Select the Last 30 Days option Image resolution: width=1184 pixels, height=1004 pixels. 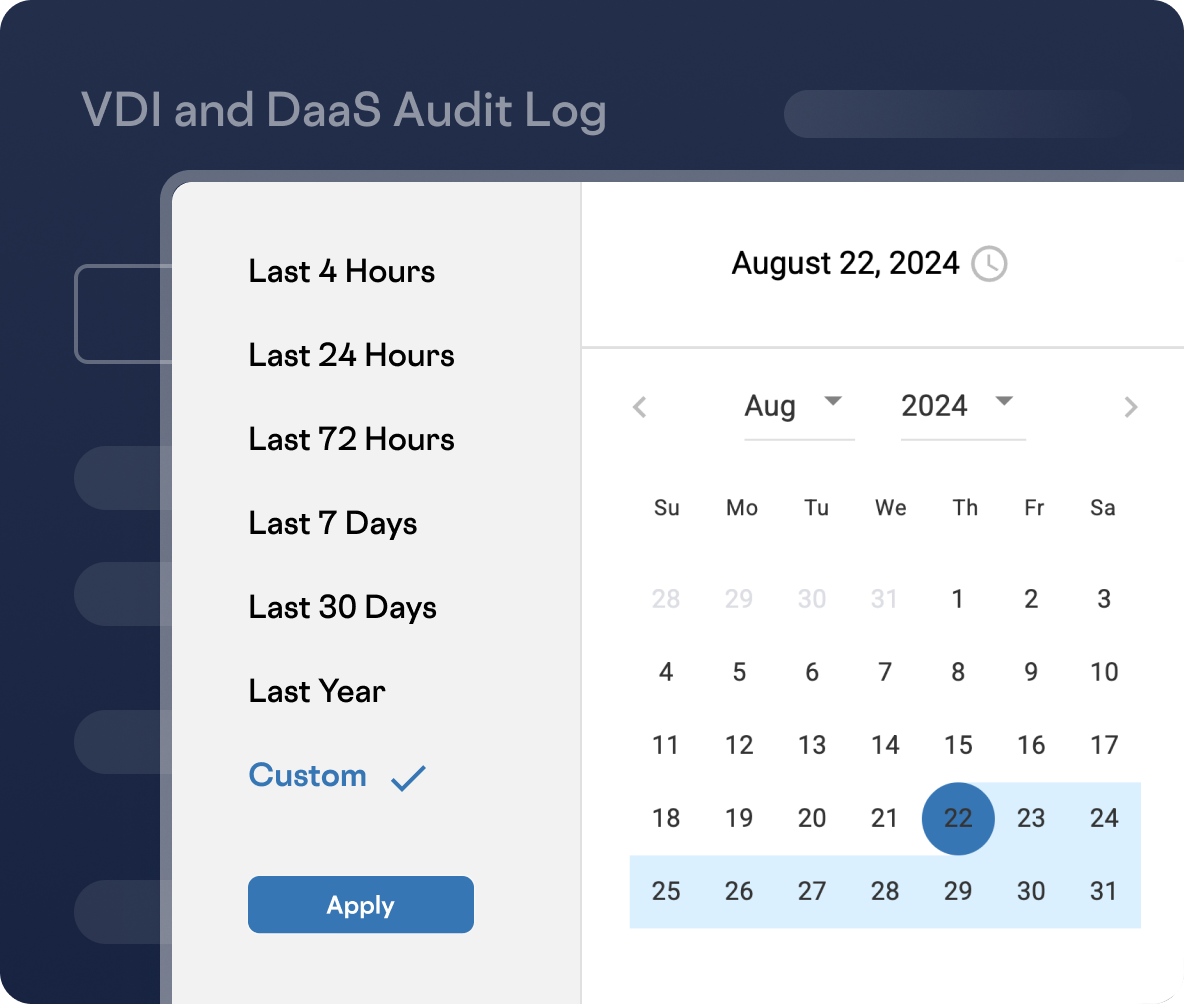pos(342,607)
